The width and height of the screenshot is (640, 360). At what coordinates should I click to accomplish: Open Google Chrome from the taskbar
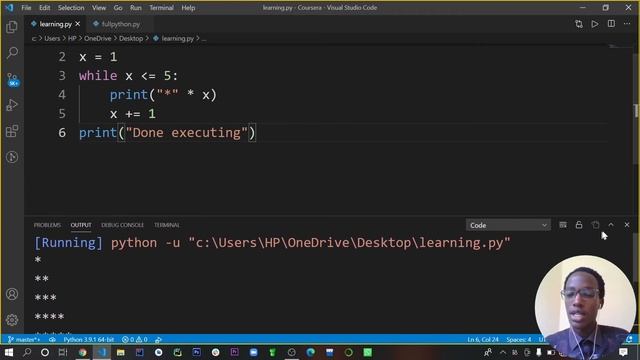[82, 352]
